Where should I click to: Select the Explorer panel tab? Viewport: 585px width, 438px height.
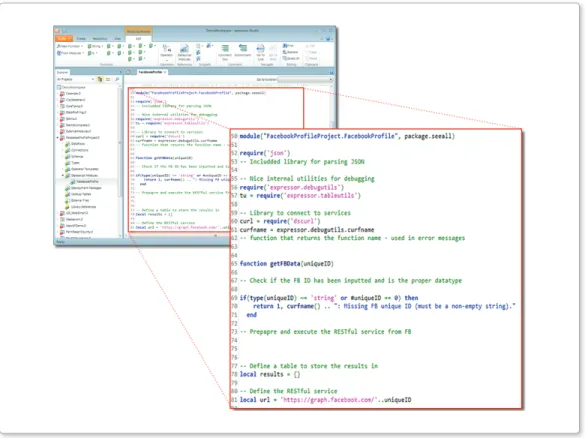(x=63, y=72)
